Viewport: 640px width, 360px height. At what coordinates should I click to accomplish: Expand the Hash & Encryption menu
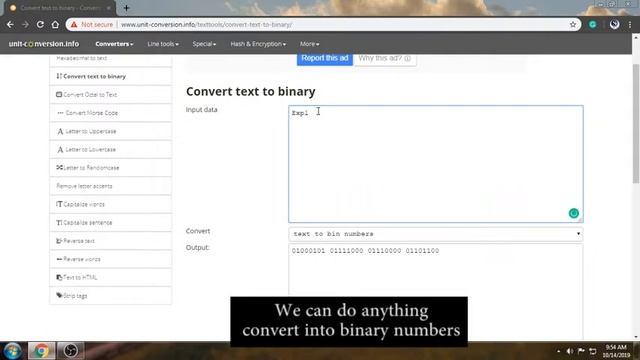pyautogui.click(x=258, y=44)
